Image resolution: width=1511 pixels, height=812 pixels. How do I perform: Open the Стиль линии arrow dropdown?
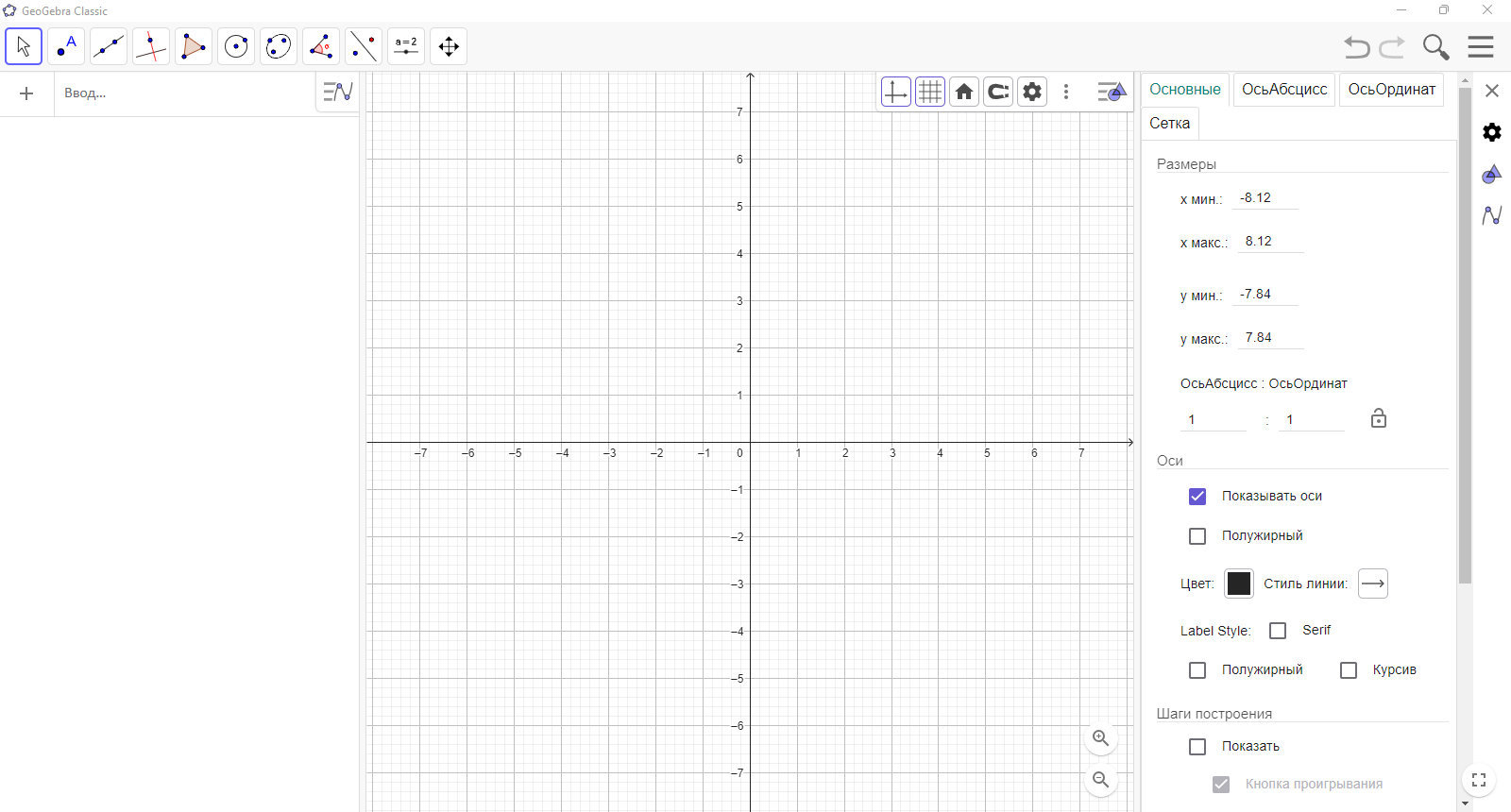click(1373, 584)
